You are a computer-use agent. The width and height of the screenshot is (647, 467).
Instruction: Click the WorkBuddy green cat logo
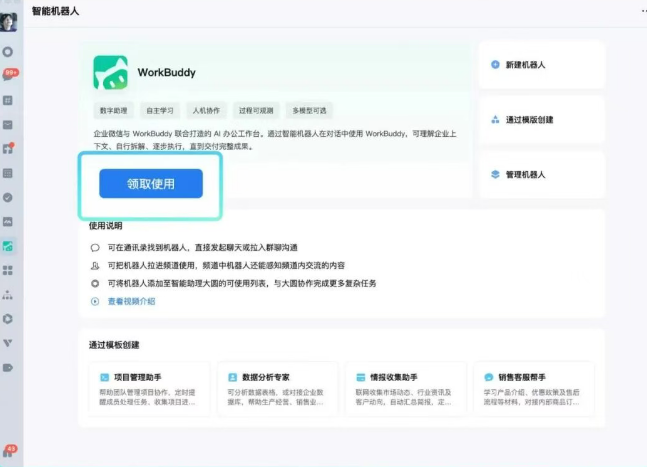110,73
